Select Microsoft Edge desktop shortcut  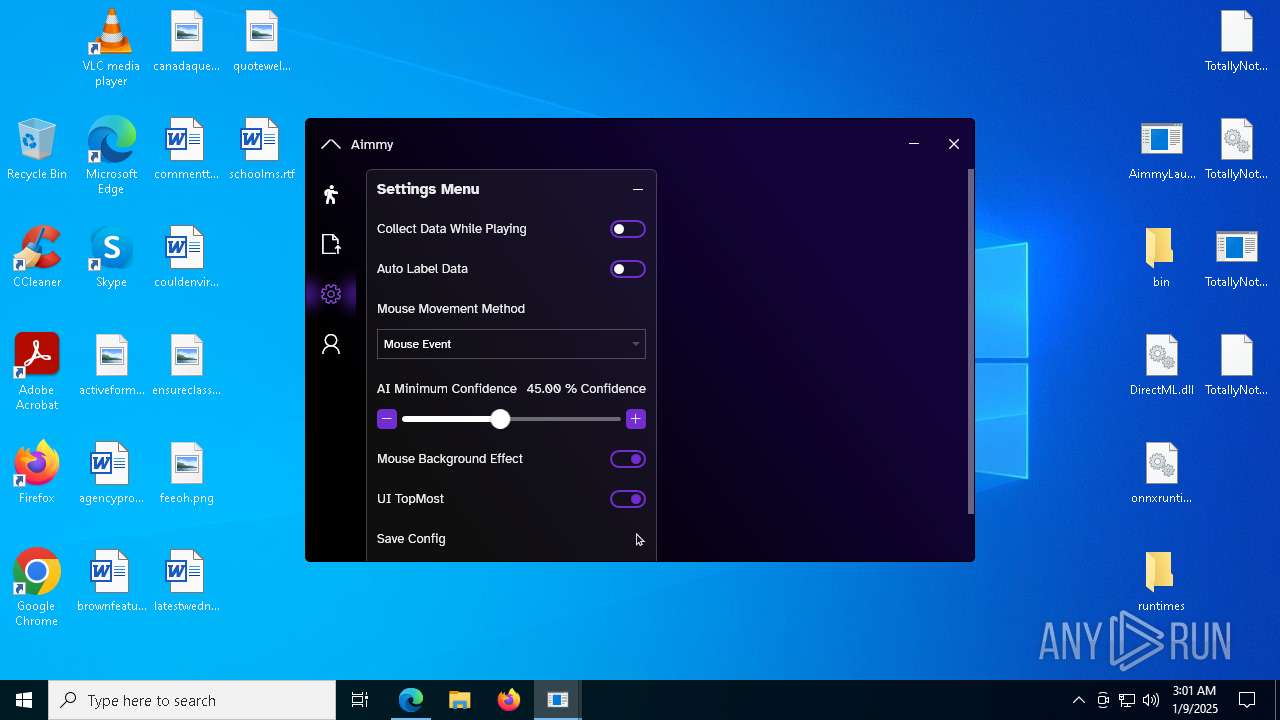111,155
